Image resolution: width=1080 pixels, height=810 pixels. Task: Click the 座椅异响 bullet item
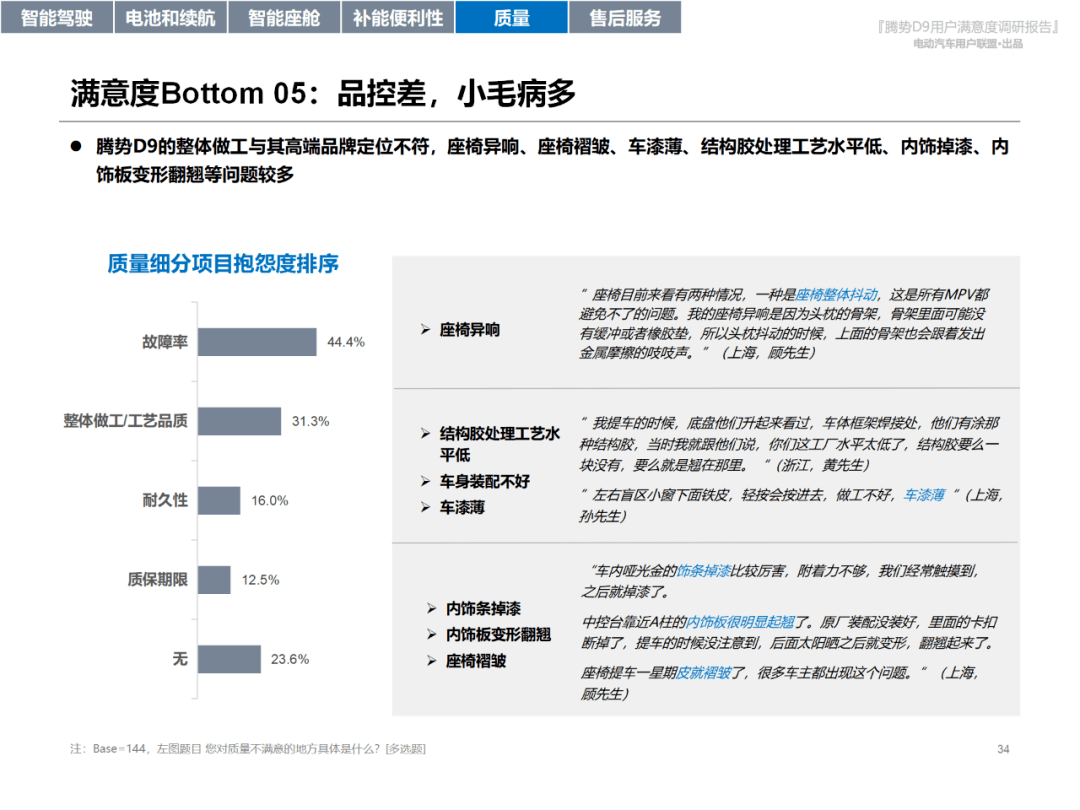tap(470, 330)
